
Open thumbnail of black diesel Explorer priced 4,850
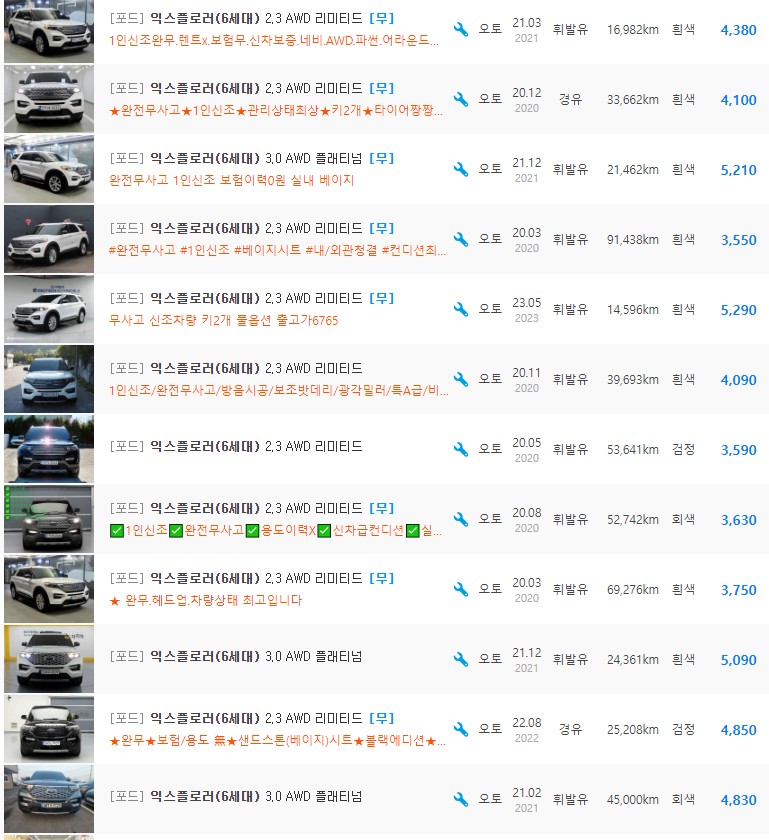tap(49, 729)
